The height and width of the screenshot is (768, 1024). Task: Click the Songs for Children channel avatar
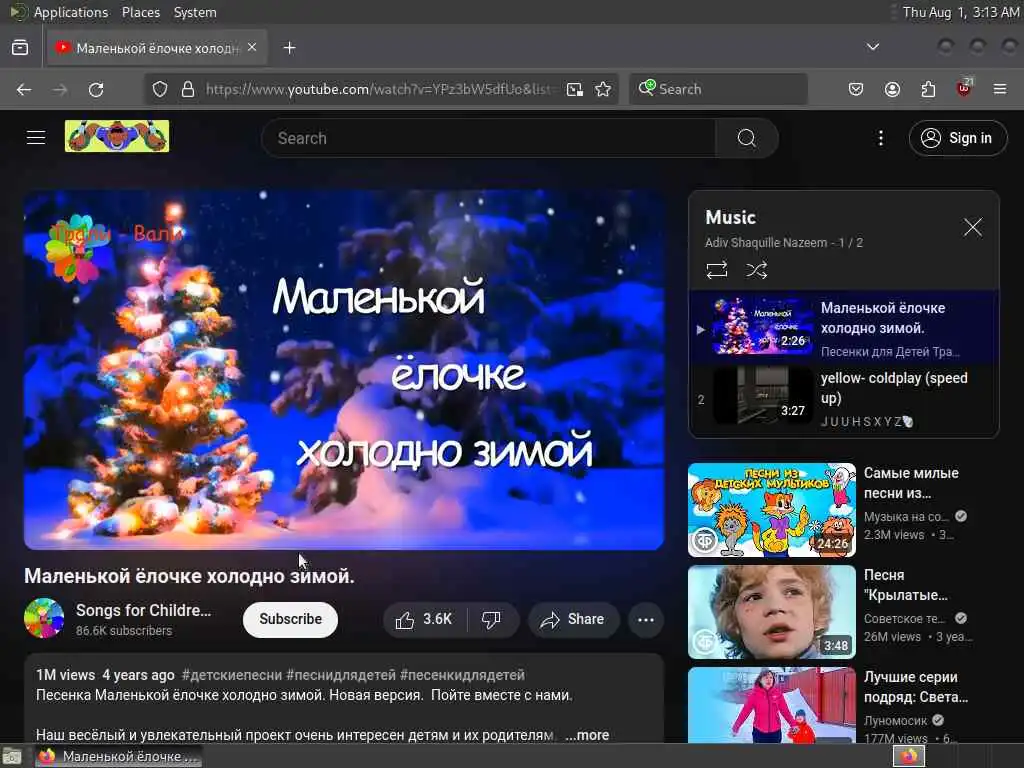44,618
